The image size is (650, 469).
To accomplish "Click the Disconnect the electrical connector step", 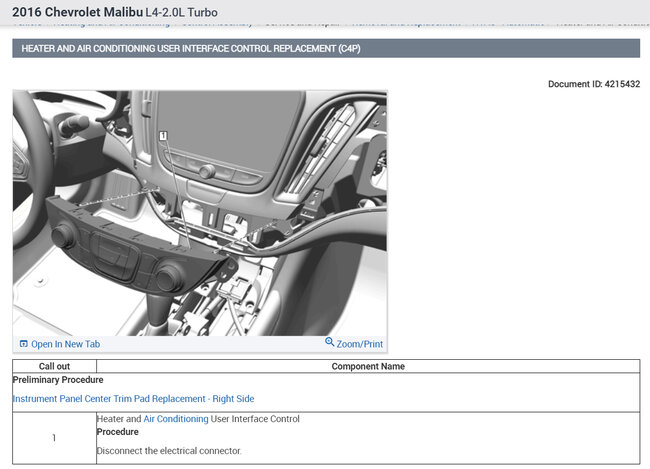I will 169,451.
